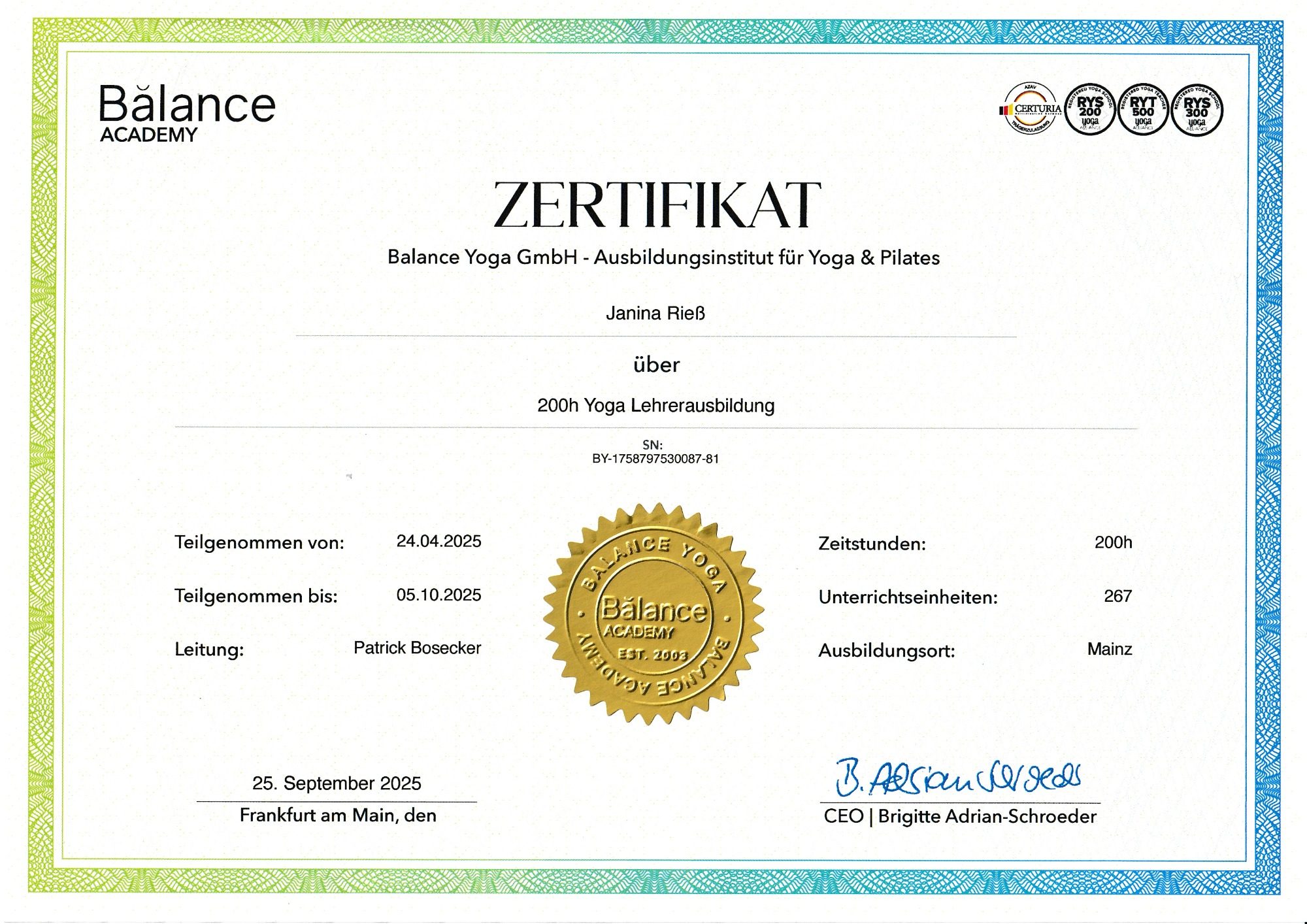Click the blue CEO signature
Image resolution: width=1307 pixels, height=924 pixels.
click(x=957, y=778)
